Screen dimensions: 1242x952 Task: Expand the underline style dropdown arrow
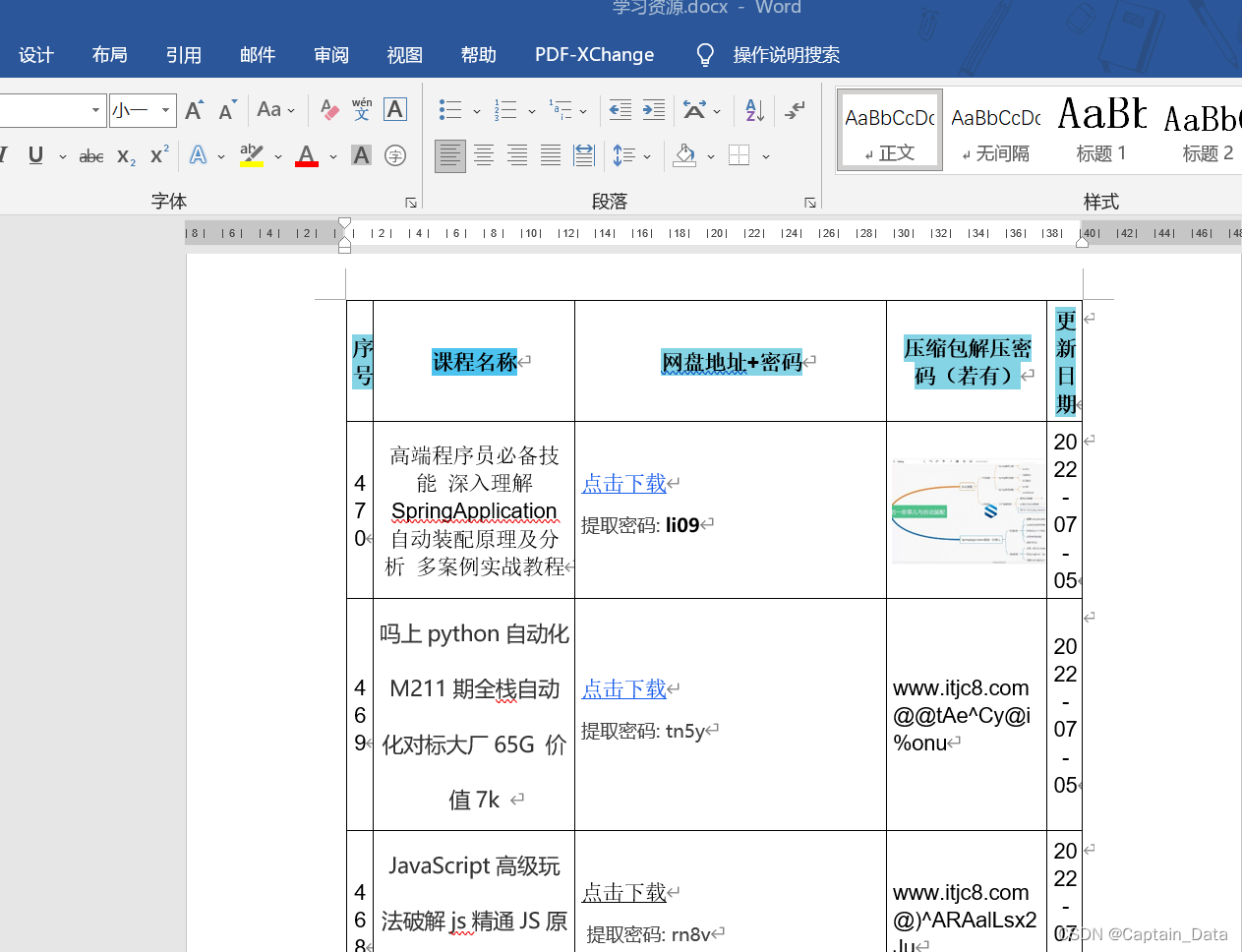pos(63,156)
